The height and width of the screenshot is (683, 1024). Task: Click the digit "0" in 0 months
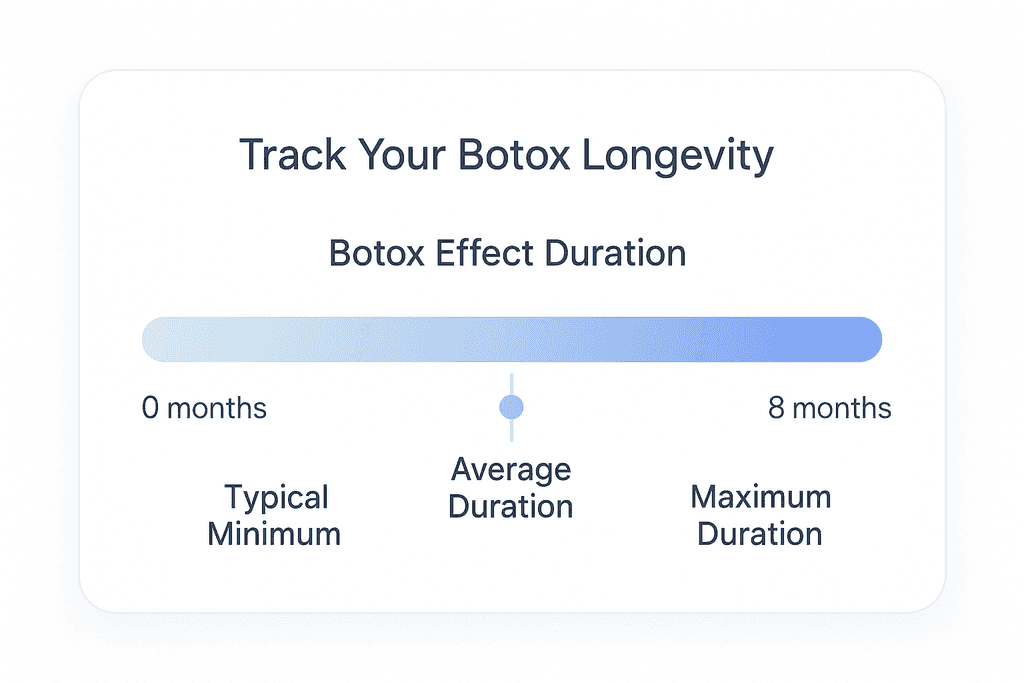151,408
